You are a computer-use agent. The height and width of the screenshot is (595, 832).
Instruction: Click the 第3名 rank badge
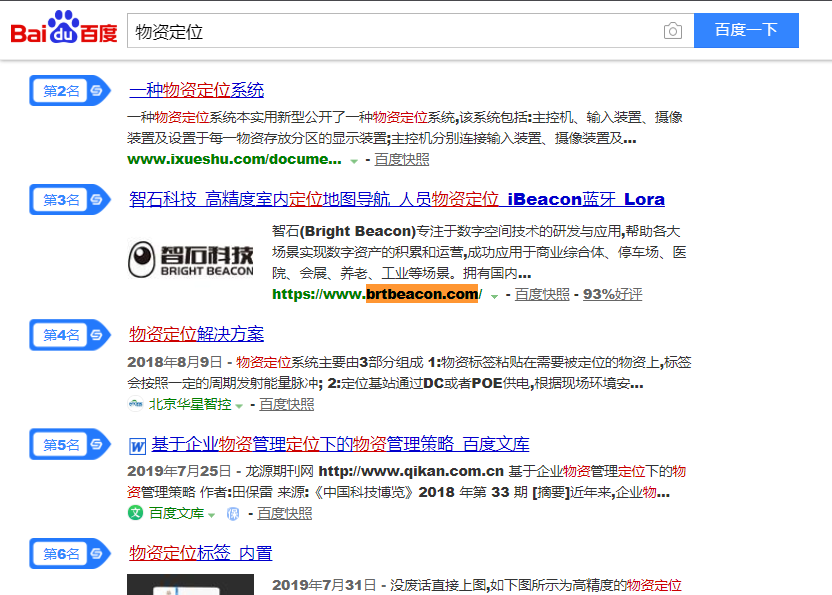pyautogui.click(x=70, y=200)
